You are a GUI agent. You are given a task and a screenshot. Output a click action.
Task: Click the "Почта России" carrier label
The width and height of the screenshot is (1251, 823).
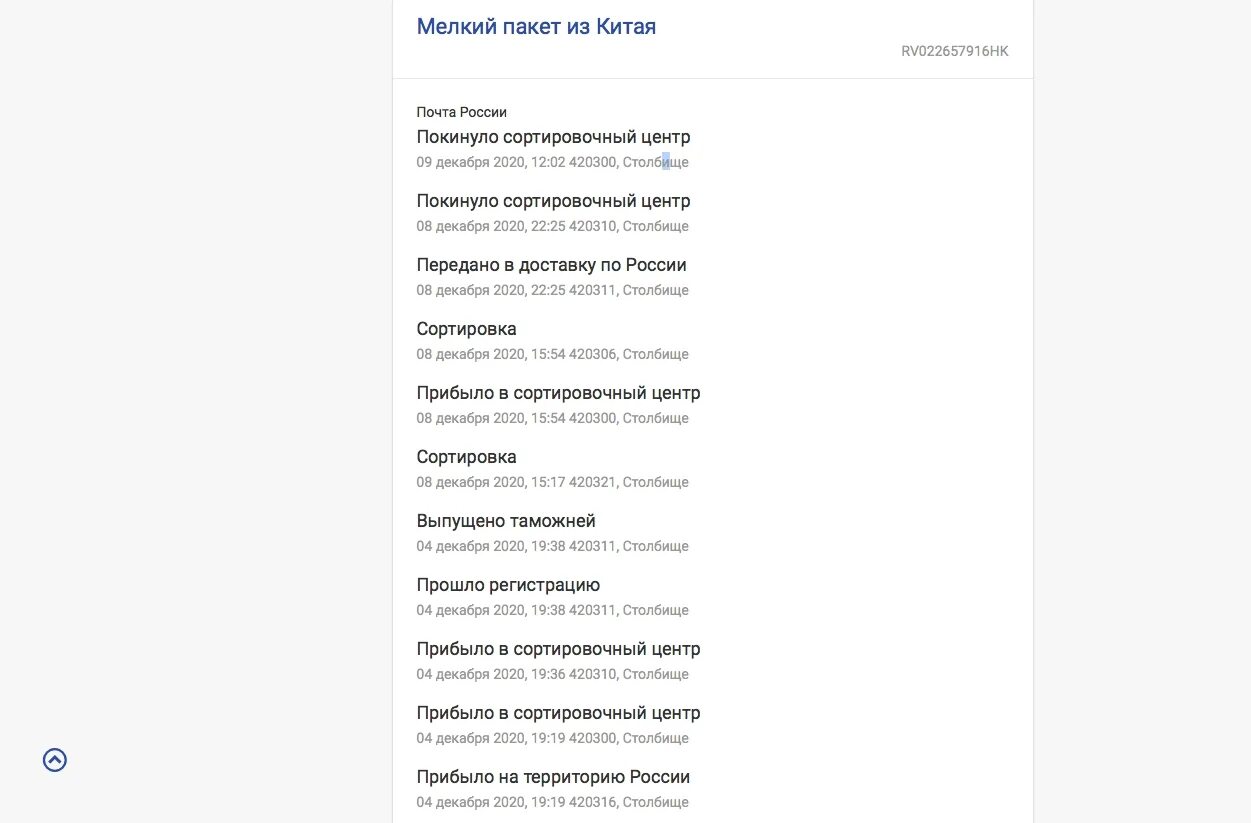[461, 112]
